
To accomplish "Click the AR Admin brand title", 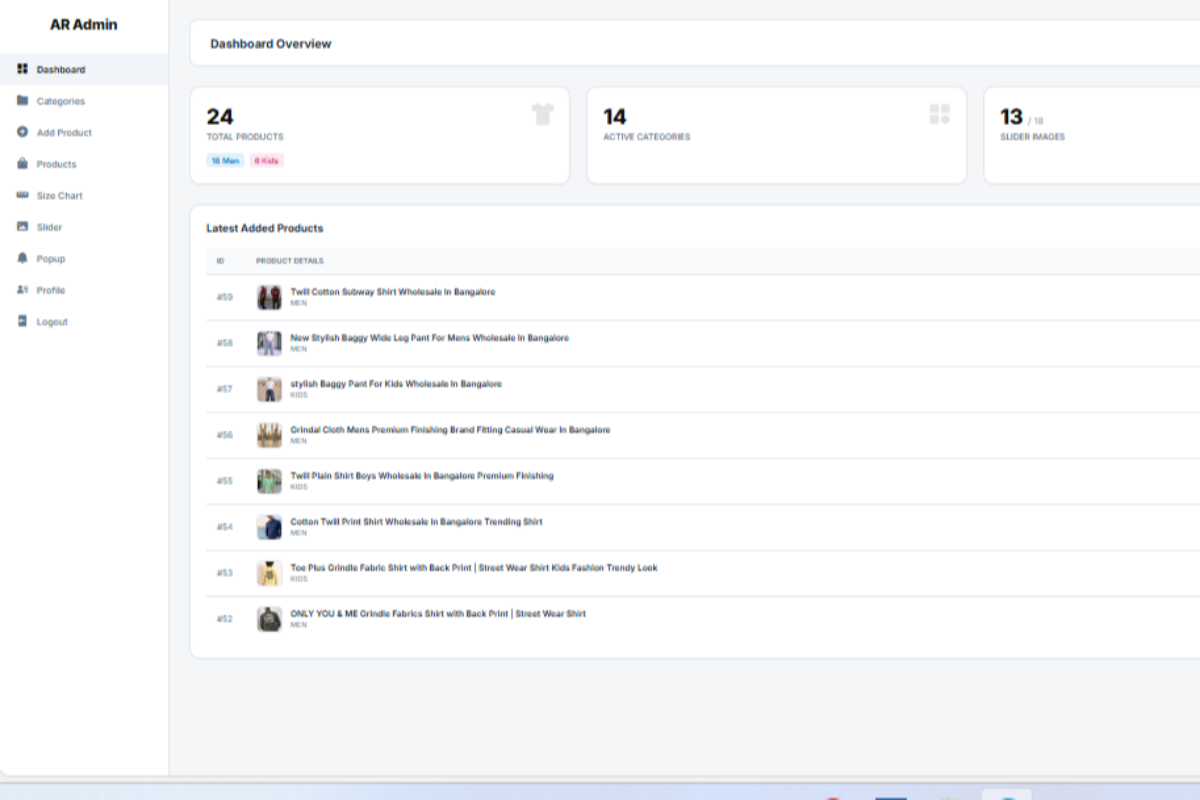I will pos(84,24).
